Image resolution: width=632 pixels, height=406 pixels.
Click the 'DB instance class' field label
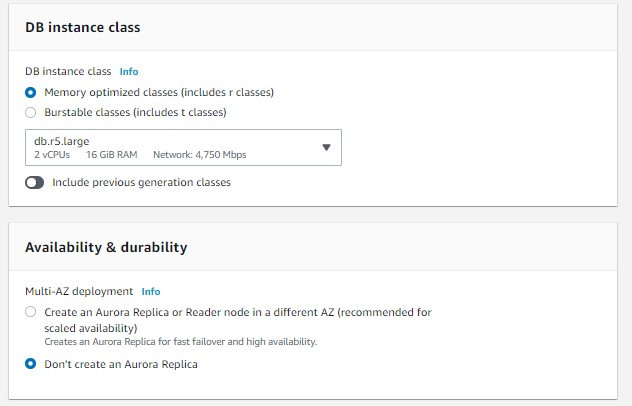point(68,72)
